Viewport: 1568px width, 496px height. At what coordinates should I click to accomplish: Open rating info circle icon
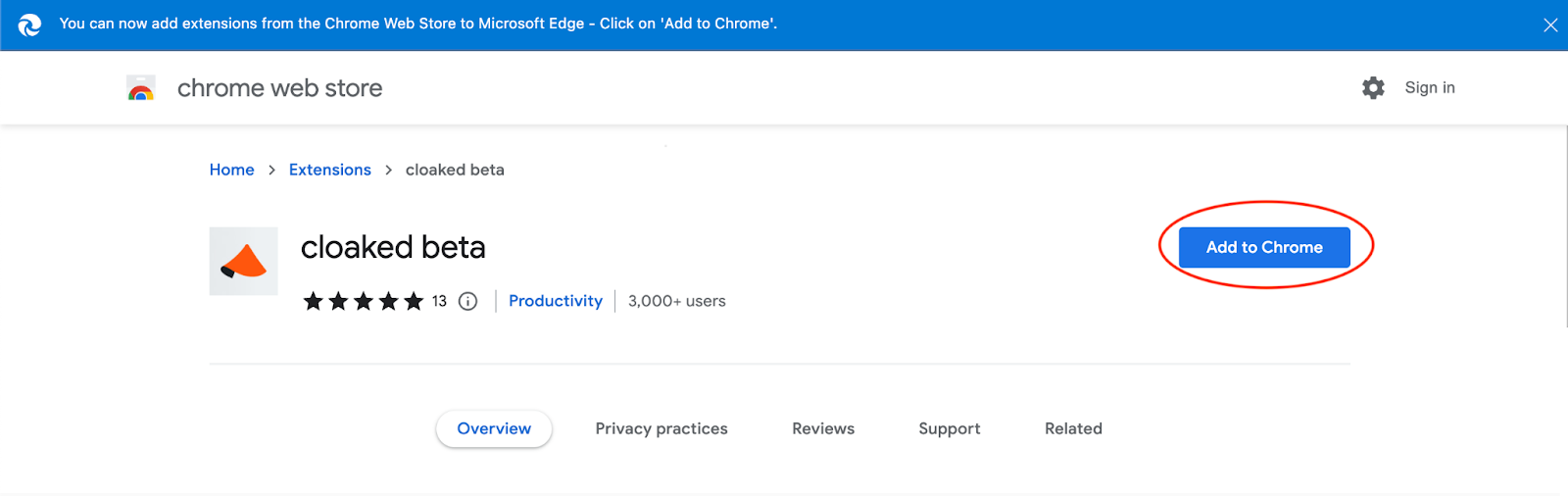click(468, 301)
